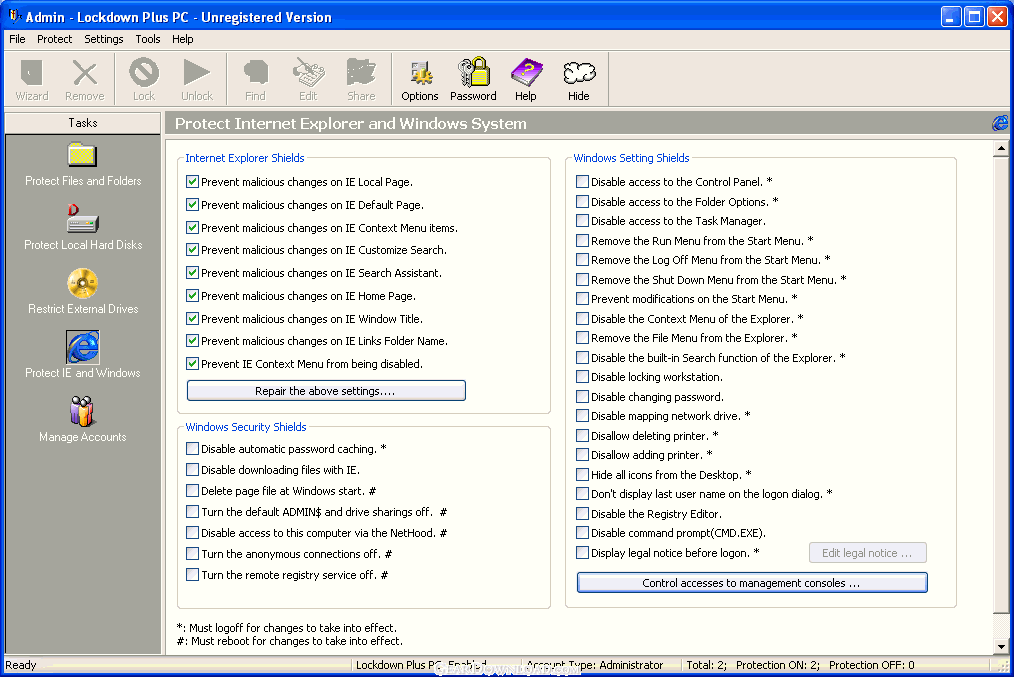Open the Help menu
The width and height of the screenshot is (1014, 677).
(182, 39)
